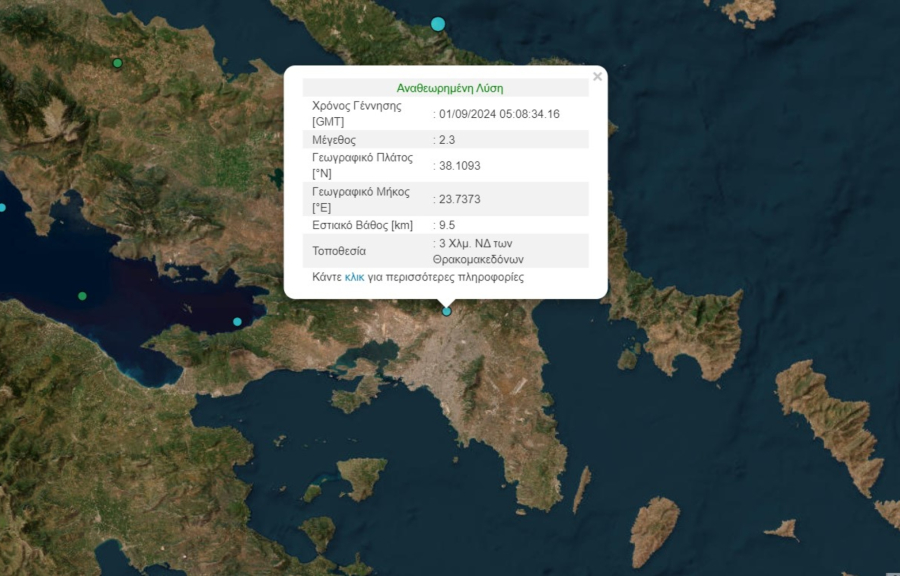This screenshot has width=900, height=576.
Task: Click the Θρακομακεδόνων location text
Action: (x=477, y=258)
